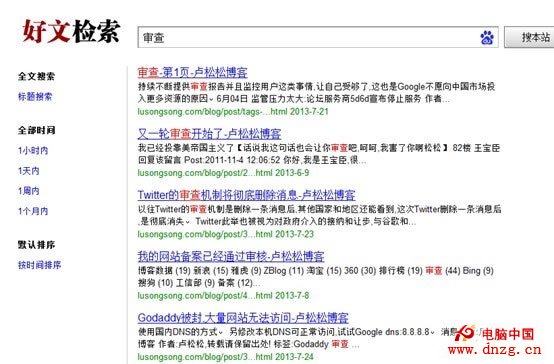Filter results to 1个月内

(33, 211)
